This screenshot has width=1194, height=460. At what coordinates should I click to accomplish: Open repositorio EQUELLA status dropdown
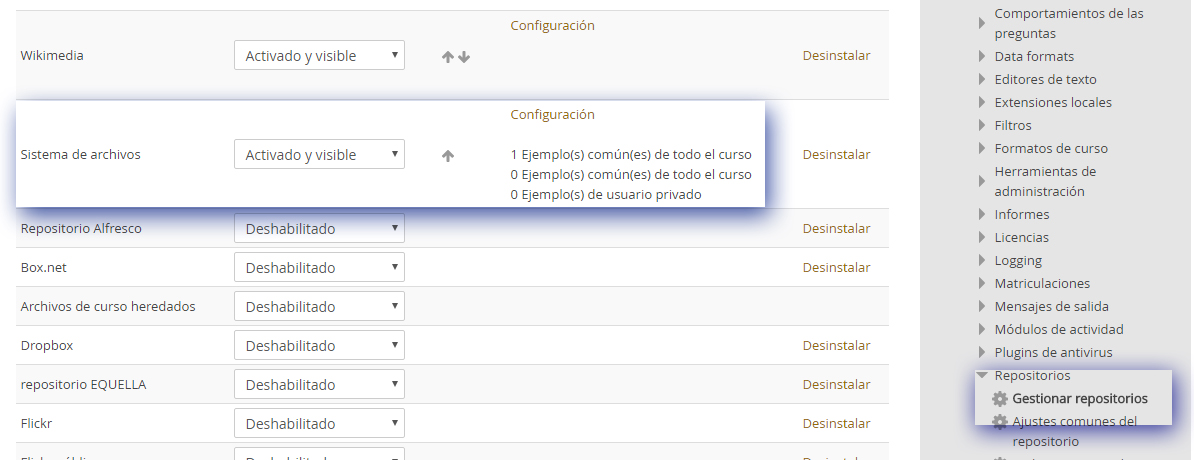(319, 385)
